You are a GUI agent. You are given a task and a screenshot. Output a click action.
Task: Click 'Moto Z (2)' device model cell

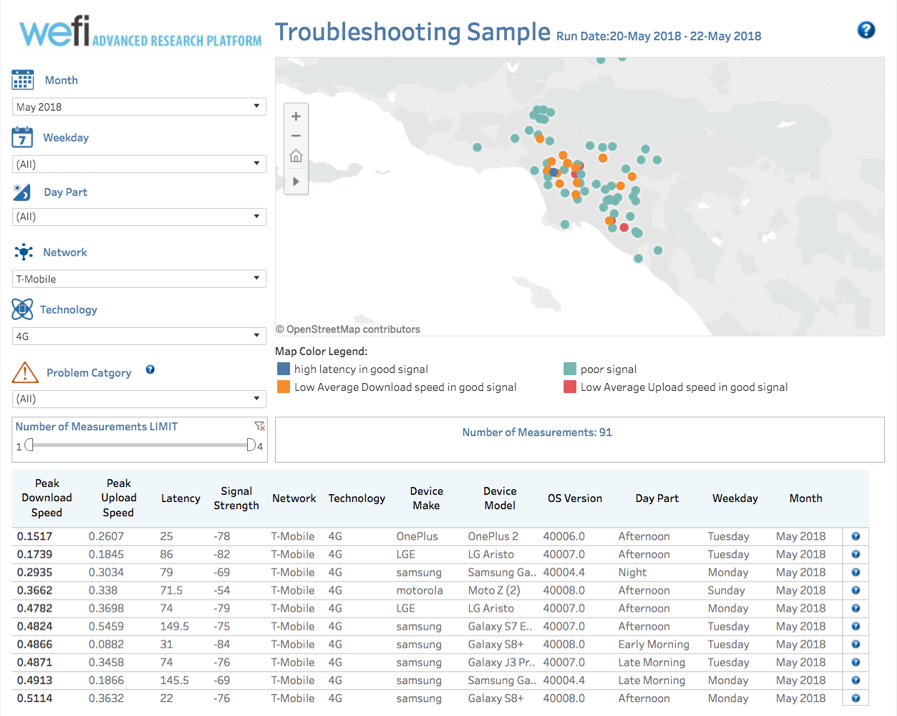click(494, 590)
